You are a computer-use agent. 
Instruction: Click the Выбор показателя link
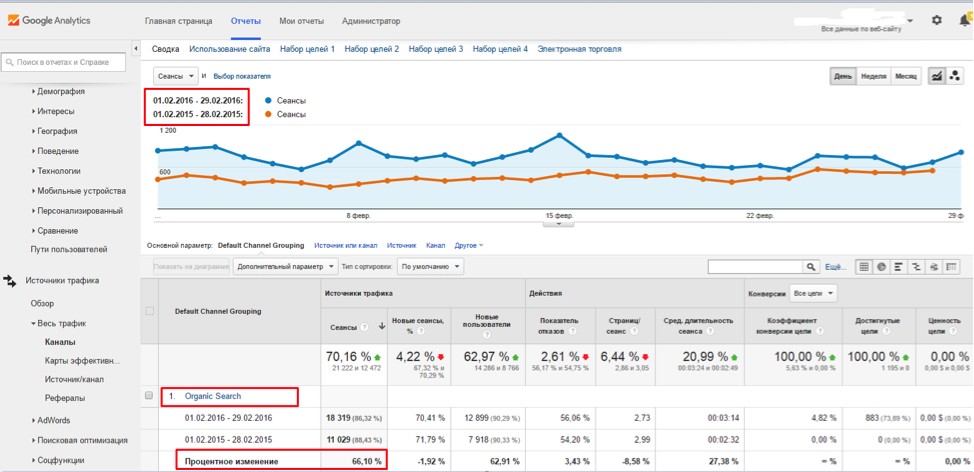point(242,76)
